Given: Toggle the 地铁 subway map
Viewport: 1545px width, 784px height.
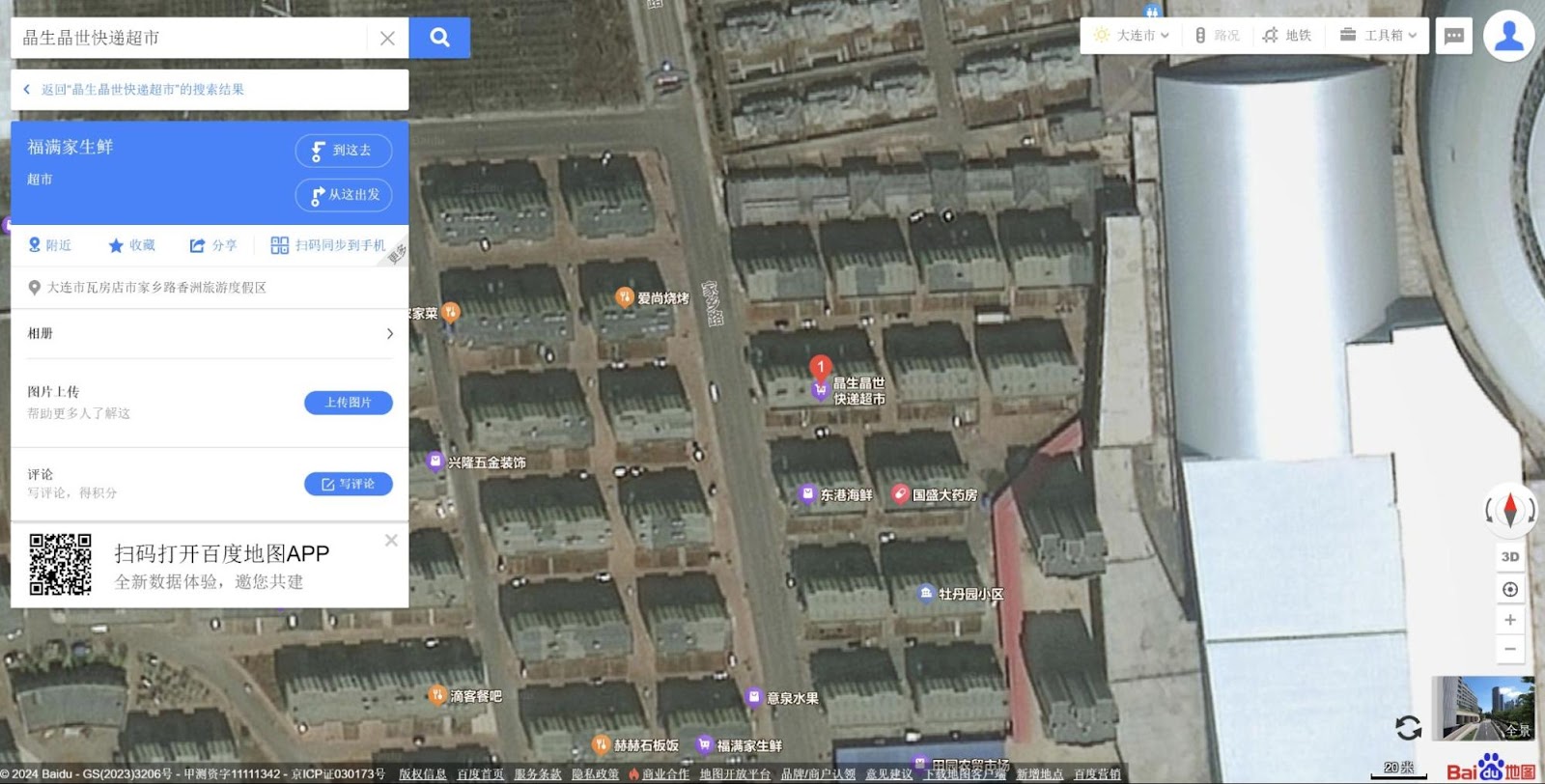Looking at the screenshot, I should (1287, 35).
